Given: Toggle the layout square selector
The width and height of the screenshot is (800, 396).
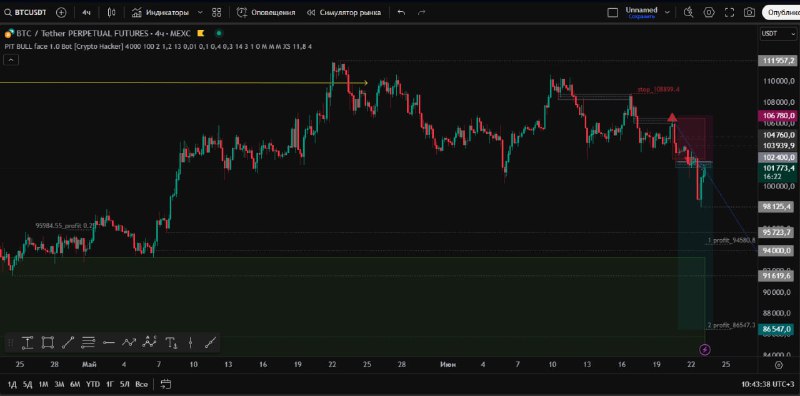Looking at the screenshot, I should pyautogui.click(x=612, y=12).
